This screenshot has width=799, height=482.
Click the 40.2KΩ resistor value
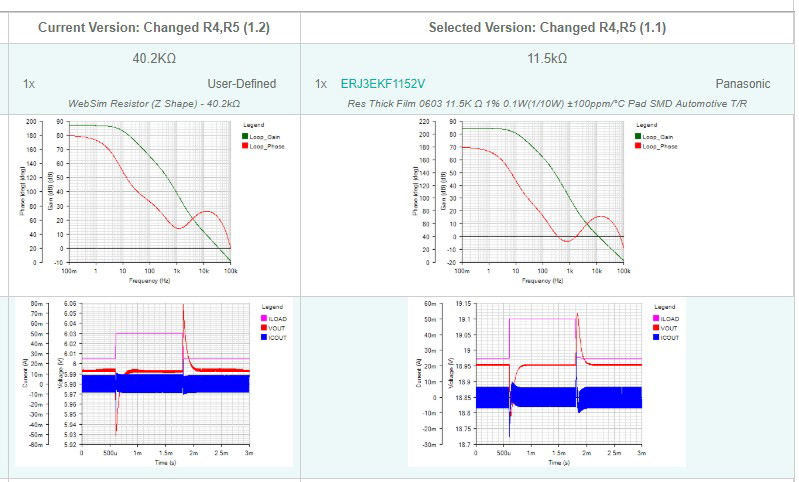pyautogui.click(x=154, y=59)
